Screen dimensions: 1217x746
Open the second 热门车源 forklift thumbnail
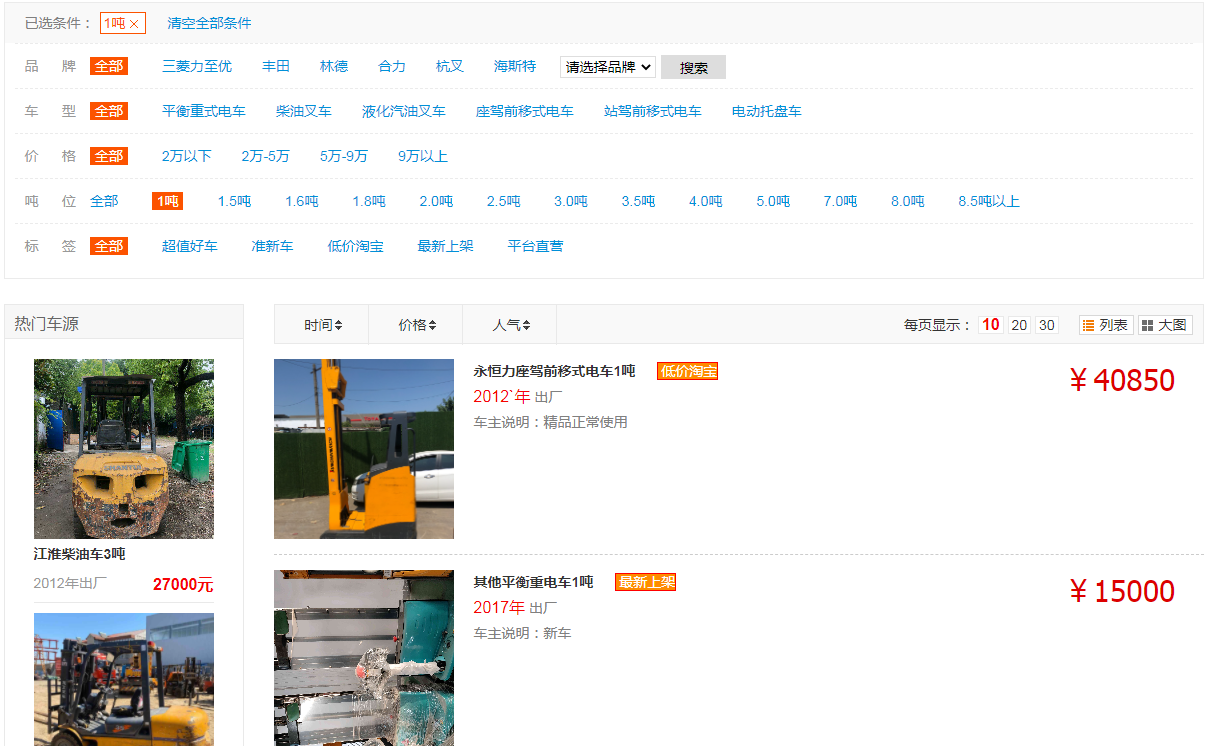tap(124, 679)
